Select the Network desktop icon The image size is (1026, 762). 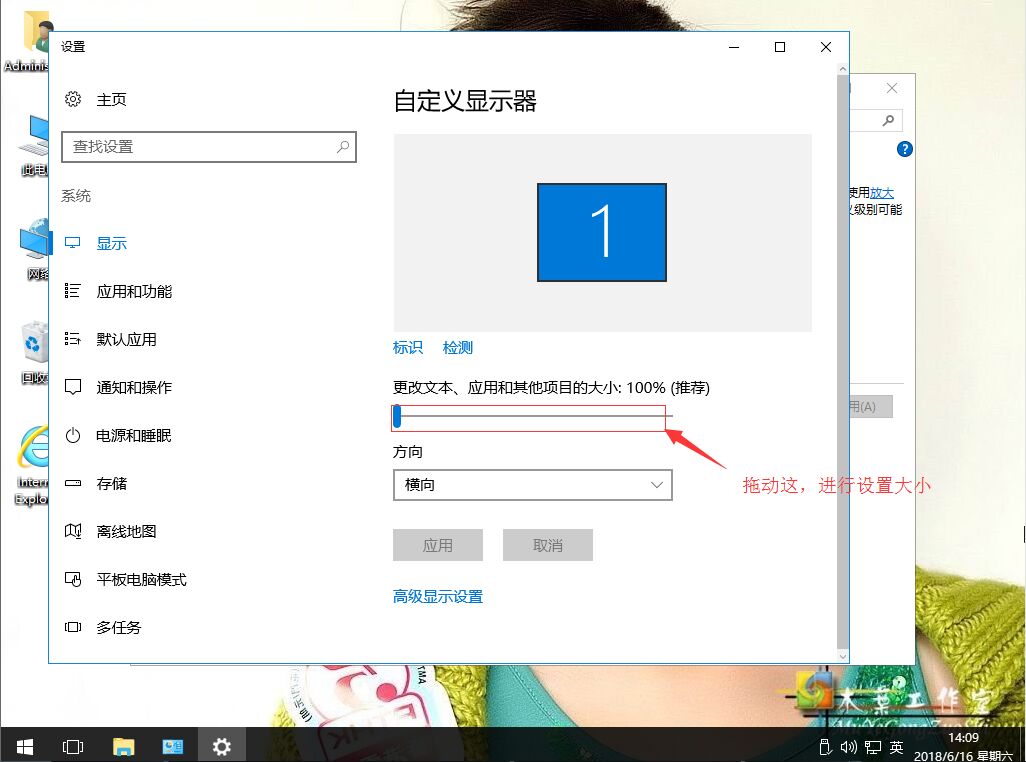[x=35, y=249]
